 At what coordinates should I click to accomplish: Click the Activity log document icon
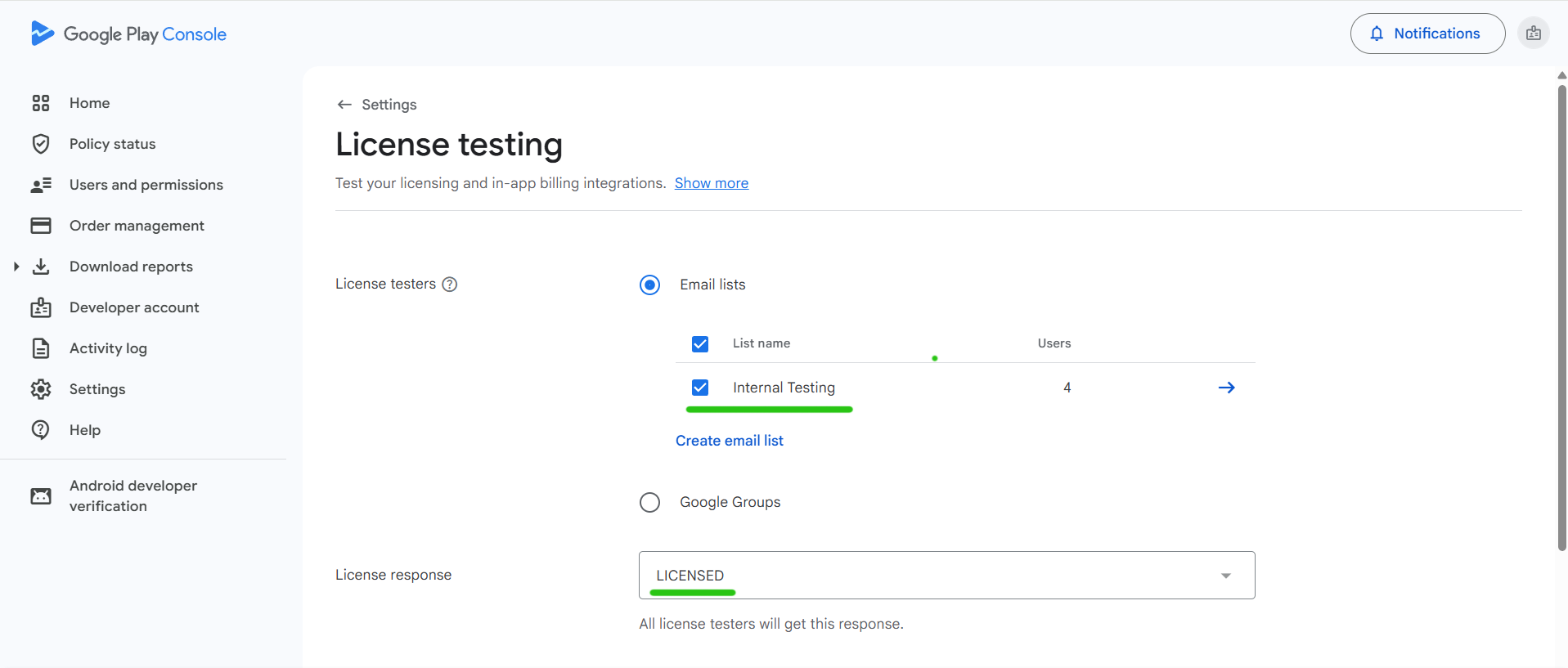tap(41, 348)
